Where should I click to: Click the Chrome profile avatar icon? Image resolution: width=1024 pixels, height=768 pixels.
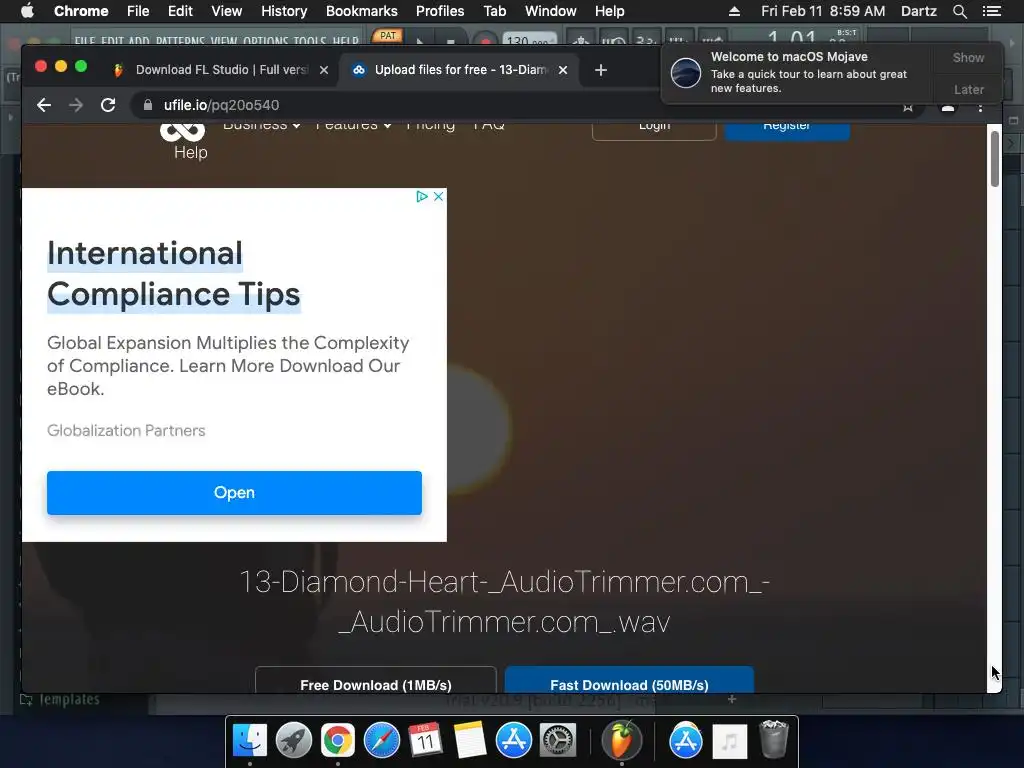pyautogui.click(x=948, y=108)
